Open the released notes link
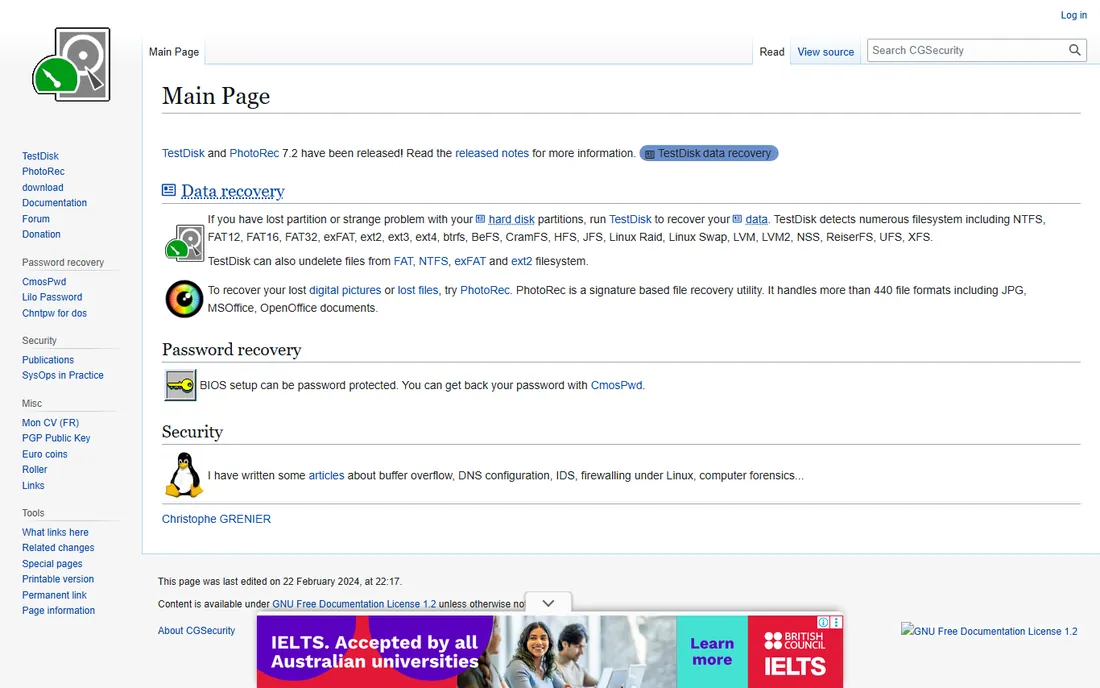Image resolution: width=1100 pixels, height=688 pixels. pos(492,153)
